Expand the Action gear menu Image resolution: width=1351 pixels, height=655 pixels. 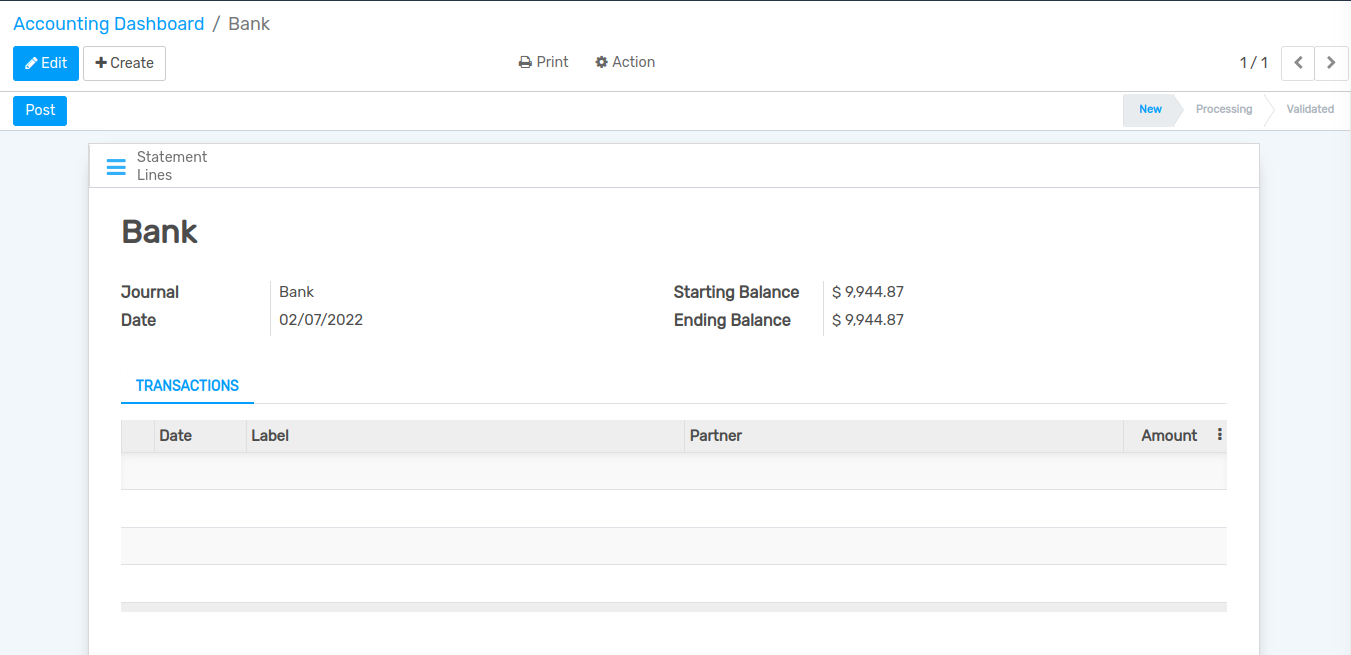coord(625,62)
